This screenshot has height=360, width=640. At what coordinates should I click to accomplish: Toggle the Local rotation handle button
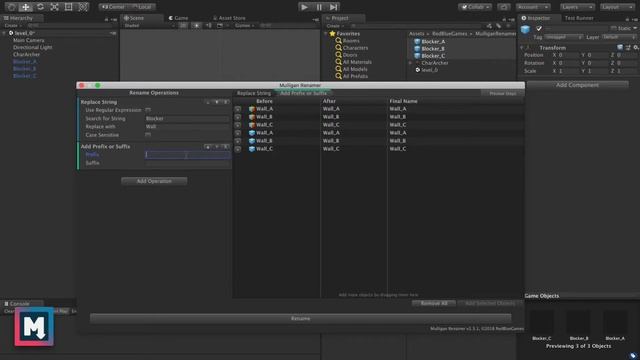142,7
